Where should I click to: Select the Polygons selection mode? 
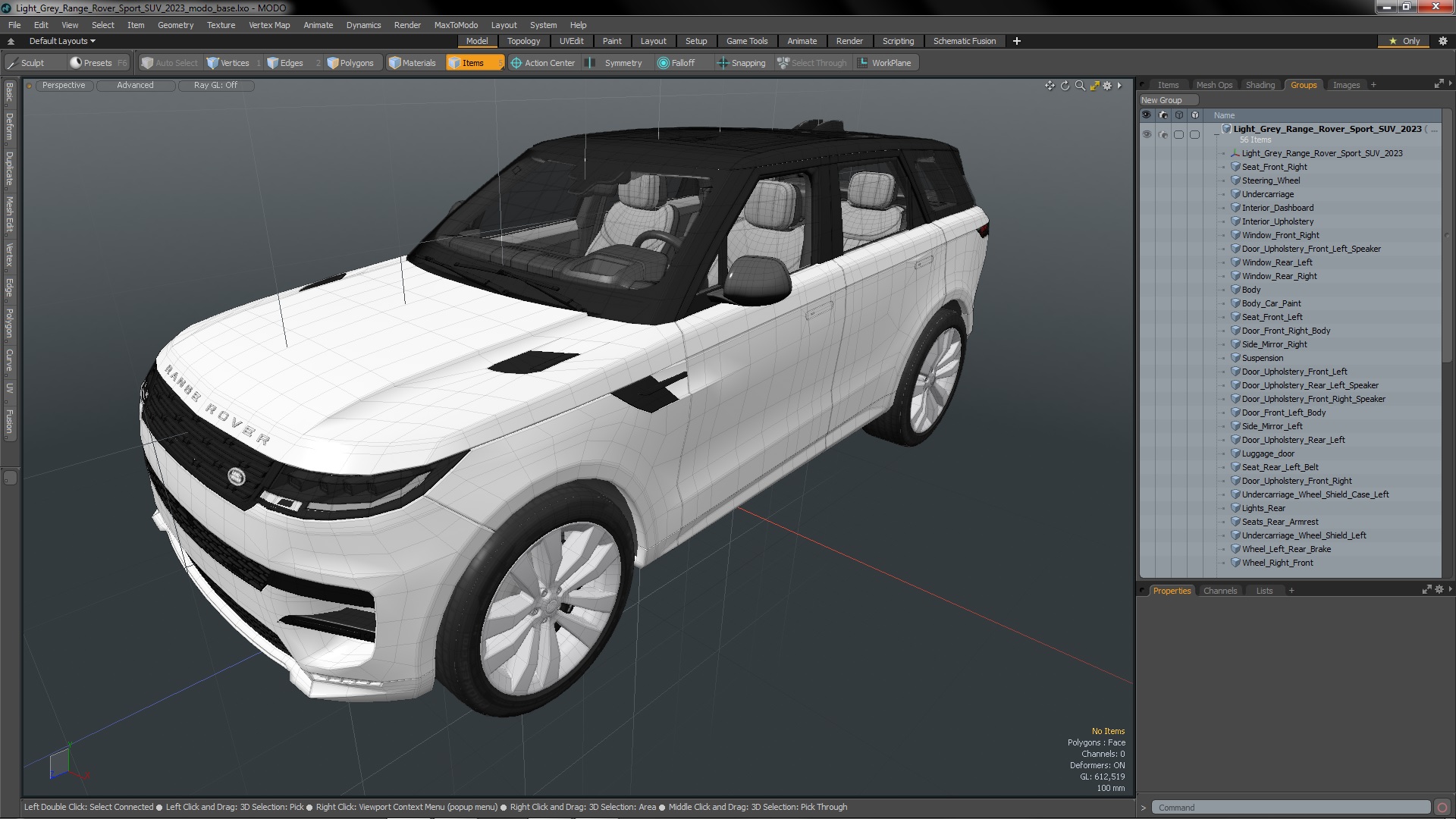click(350, 63)
